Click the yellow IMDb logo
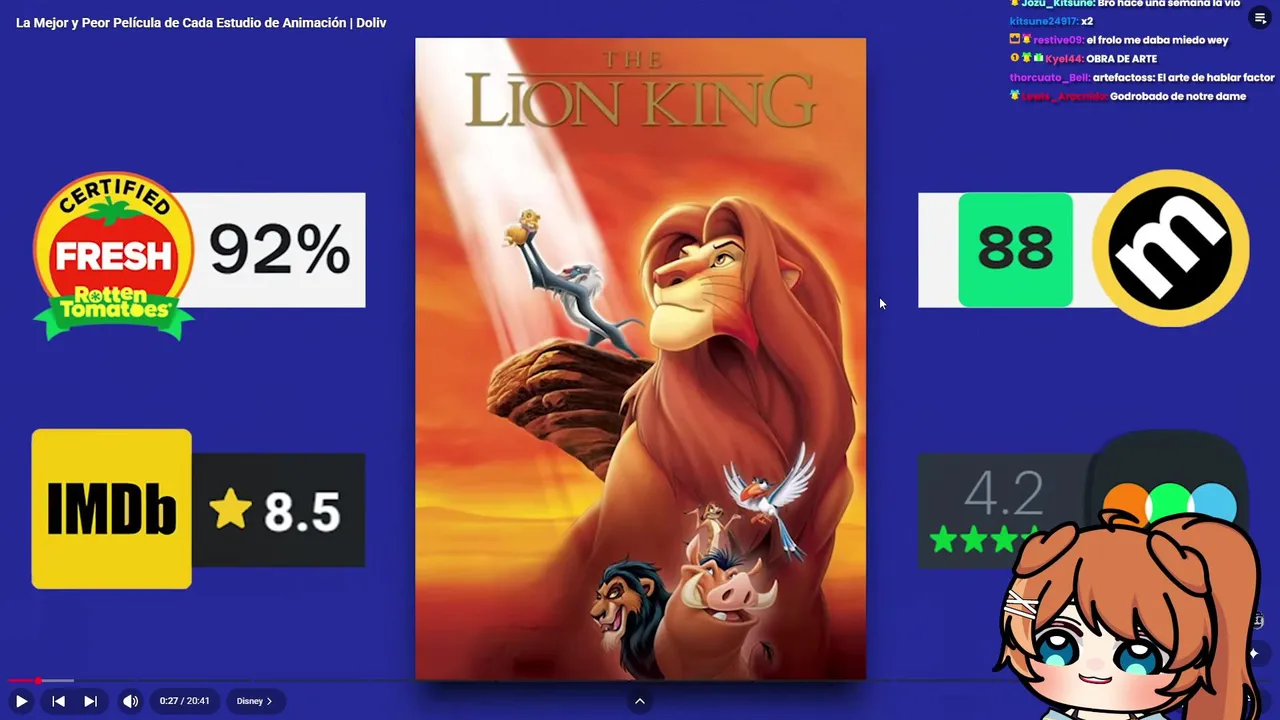This screenshot has width=1280, height=720. point(111,509)
